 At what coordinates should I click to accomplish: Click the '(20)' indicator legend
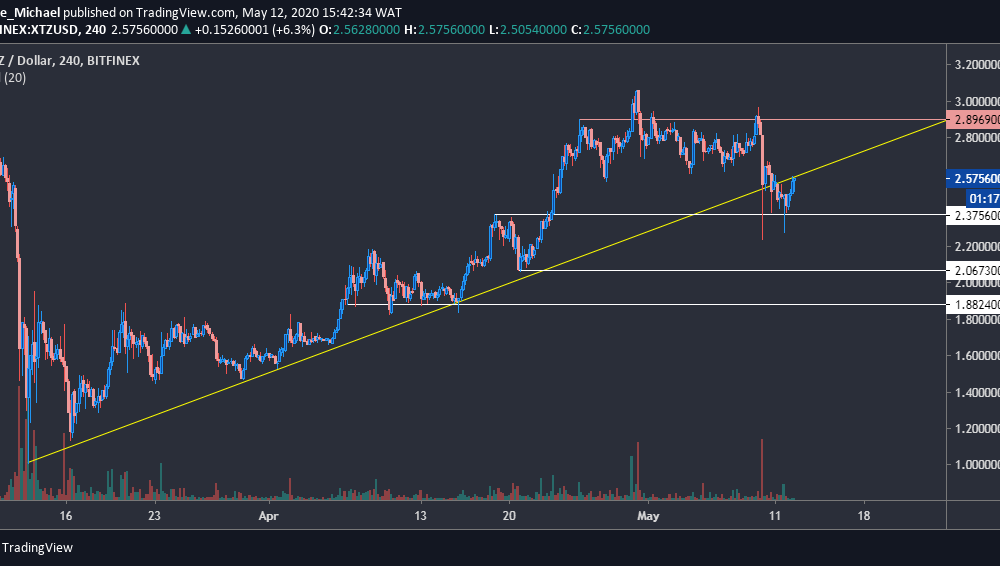[x=15, y=78]
